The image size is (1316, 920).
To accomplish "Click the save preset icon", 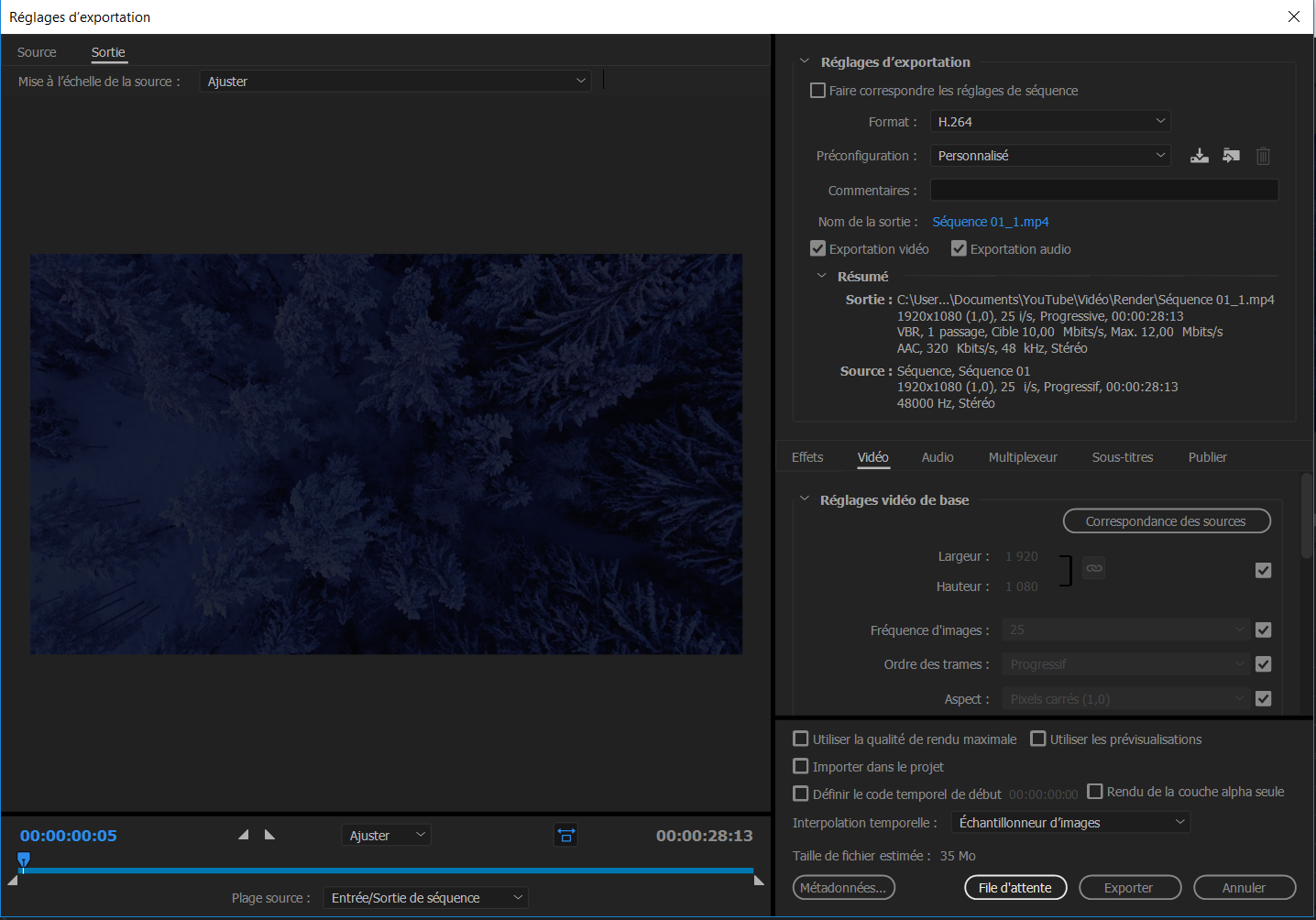I will [1199, 156].
